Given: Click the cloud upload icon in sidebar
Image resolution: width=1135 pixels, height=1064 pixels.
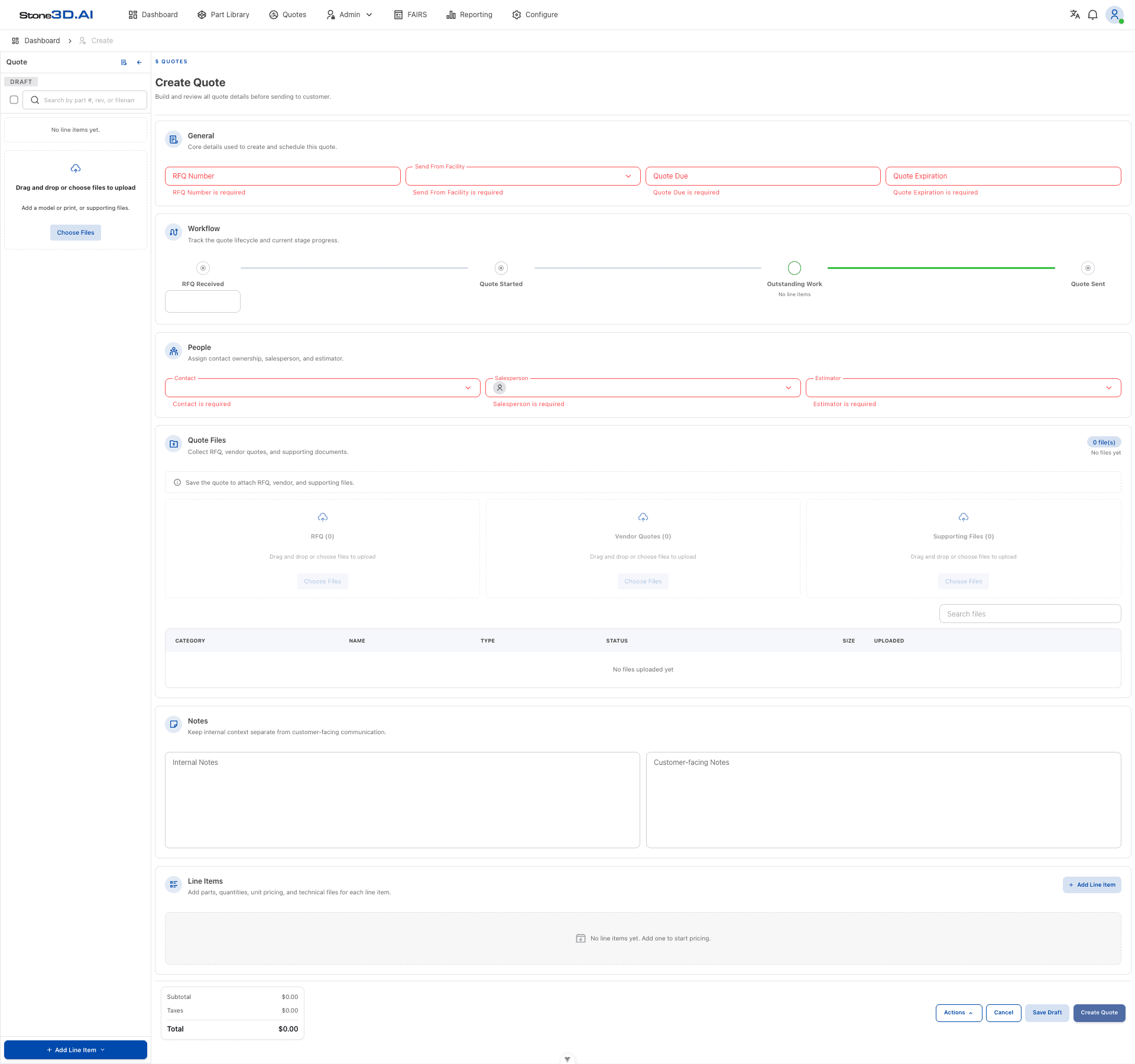Looking at the screenshot, I should (x=76, y=168).
